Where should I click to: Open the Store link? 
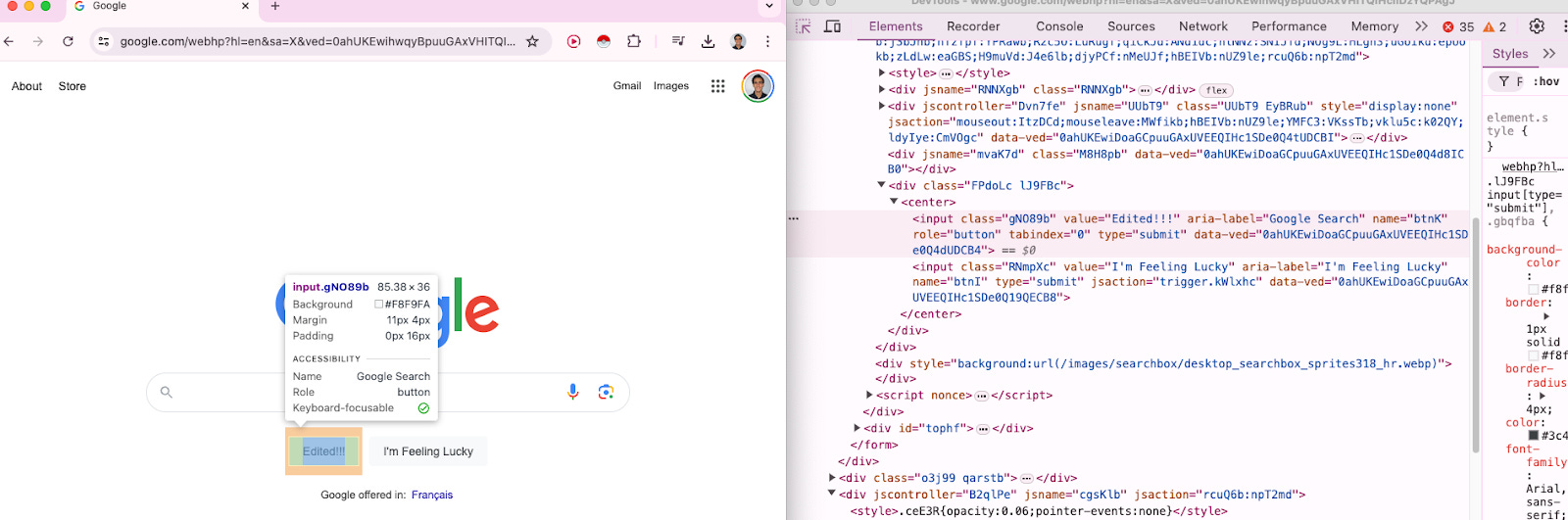tap(73, 86)
